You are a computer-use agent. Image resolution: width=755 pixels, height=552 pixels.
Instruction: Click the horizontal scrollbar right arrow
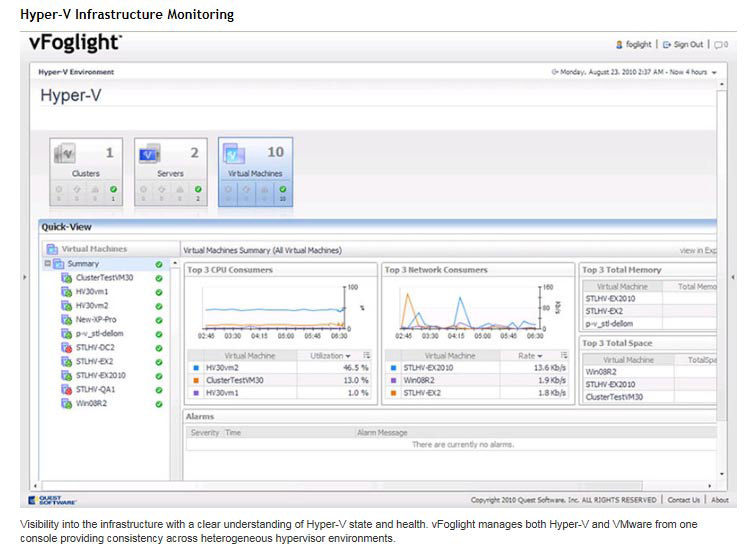[x=709, y=486]
